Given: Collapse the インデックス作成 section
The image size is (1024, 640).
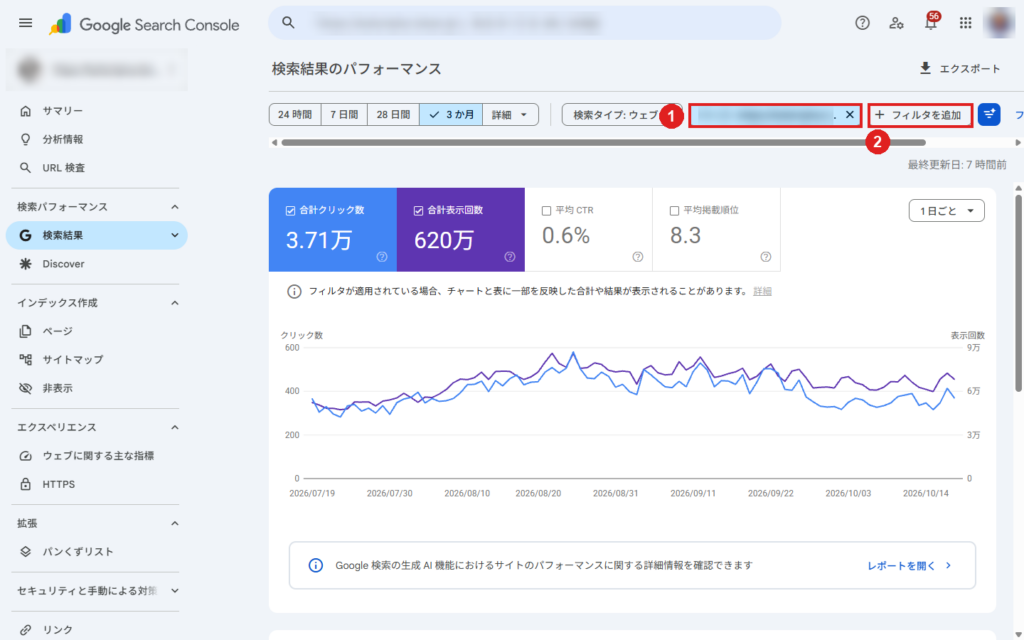Looking at the screenshot, I should (174, 303).
